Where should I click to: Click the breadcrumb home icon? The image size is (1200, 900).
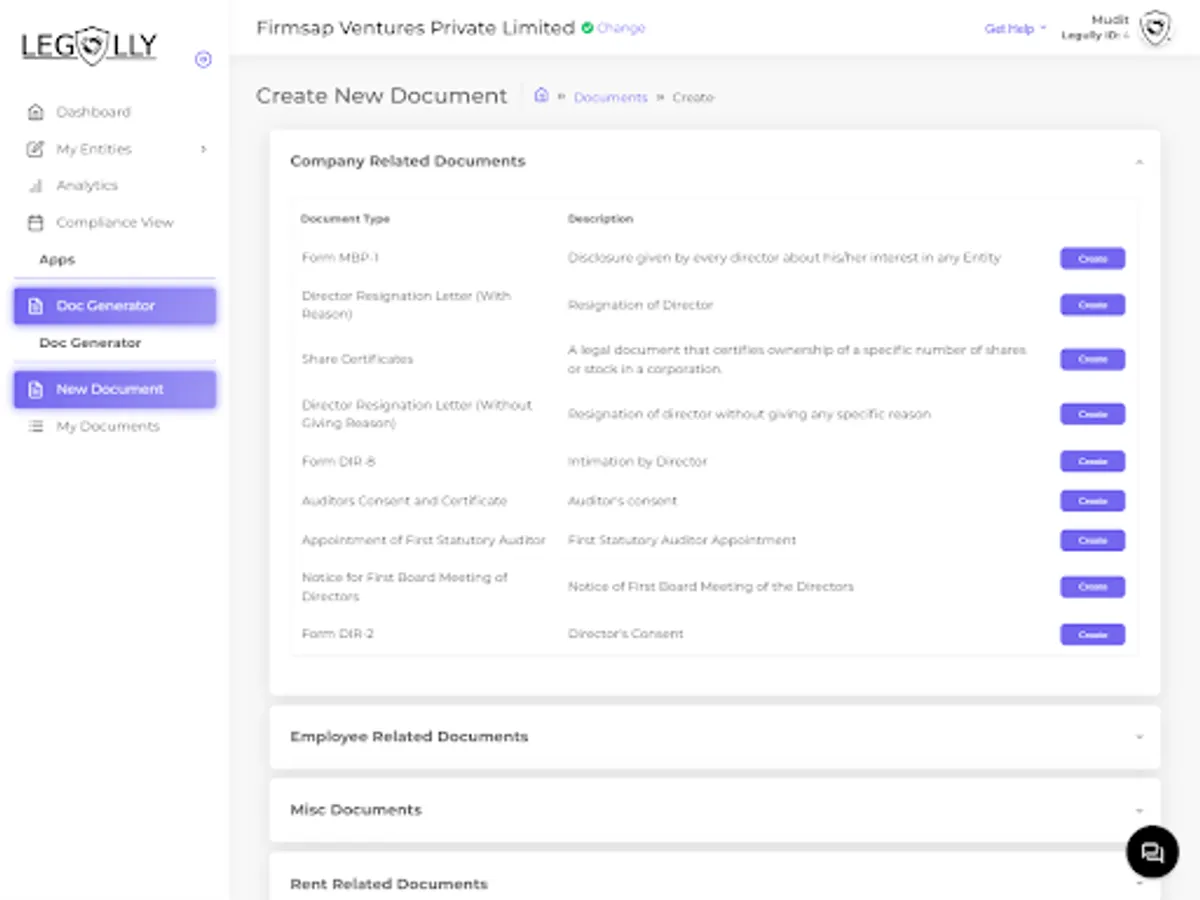[541, 96]
